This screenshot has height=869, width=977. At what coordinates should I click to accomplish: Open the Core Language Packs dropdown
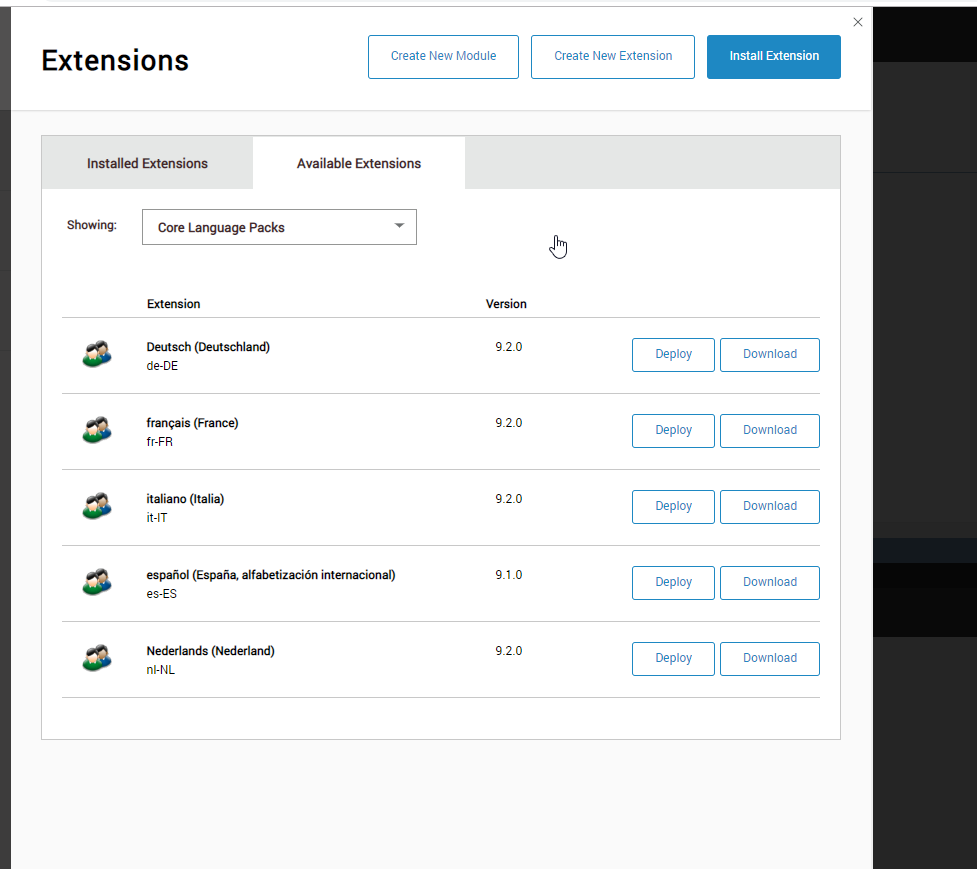(x=279, y=227)
